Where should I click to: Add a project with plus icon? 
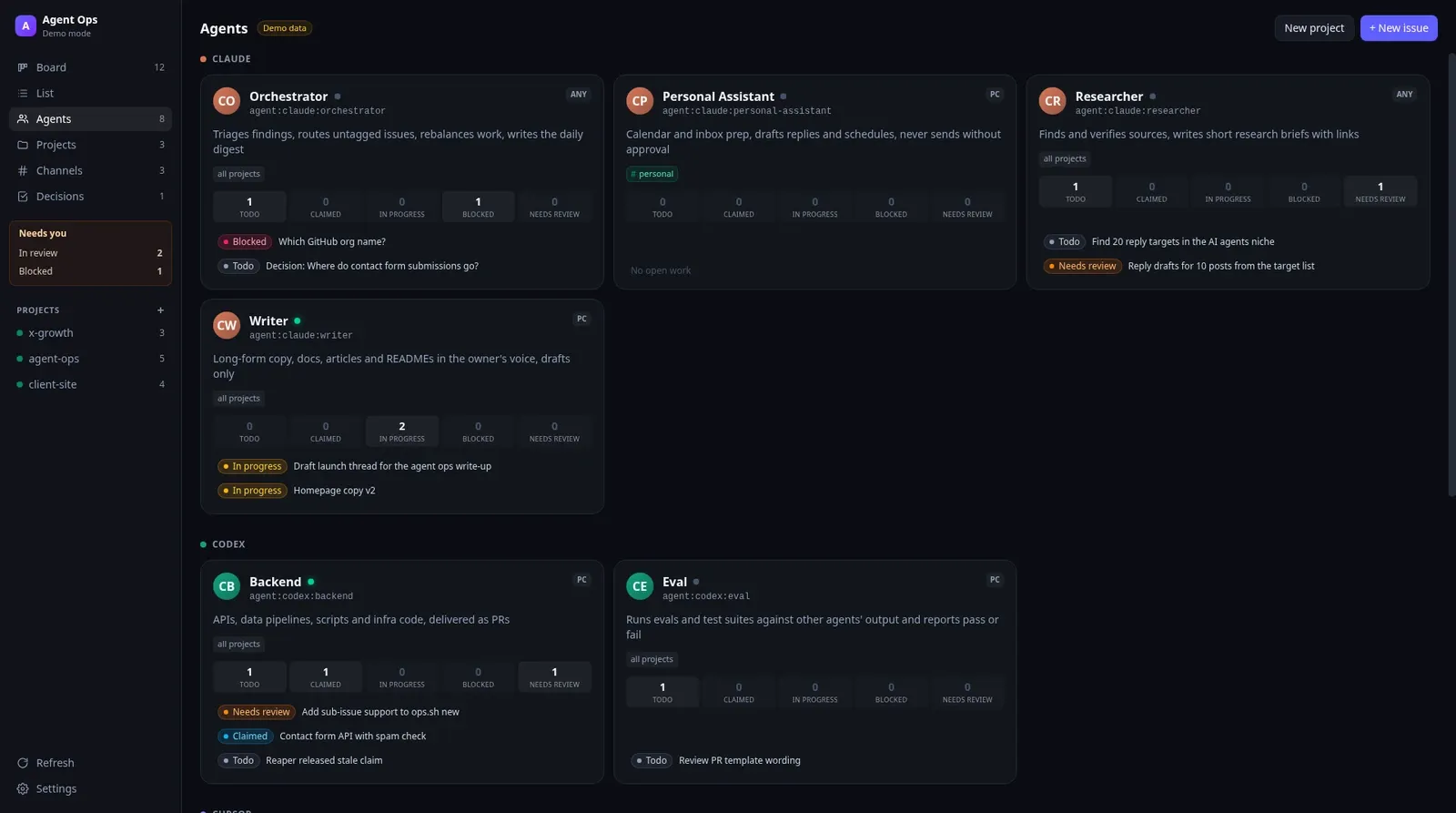coord(160,310)
